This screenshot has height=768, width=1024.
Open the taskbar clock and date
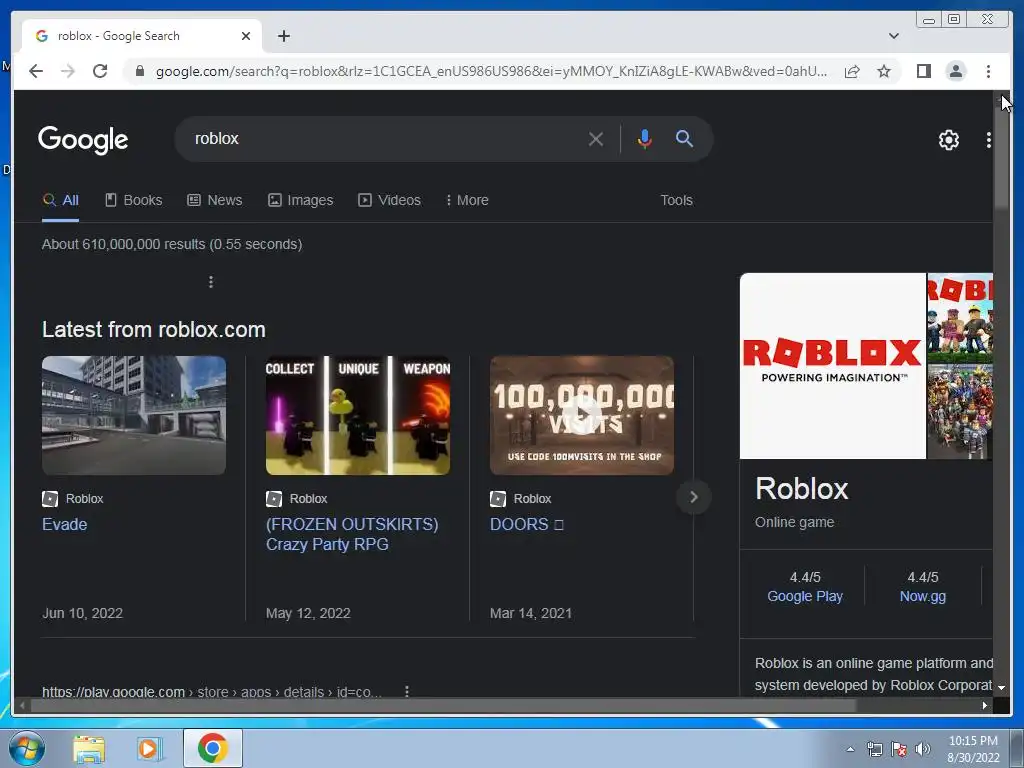(973, 749)
